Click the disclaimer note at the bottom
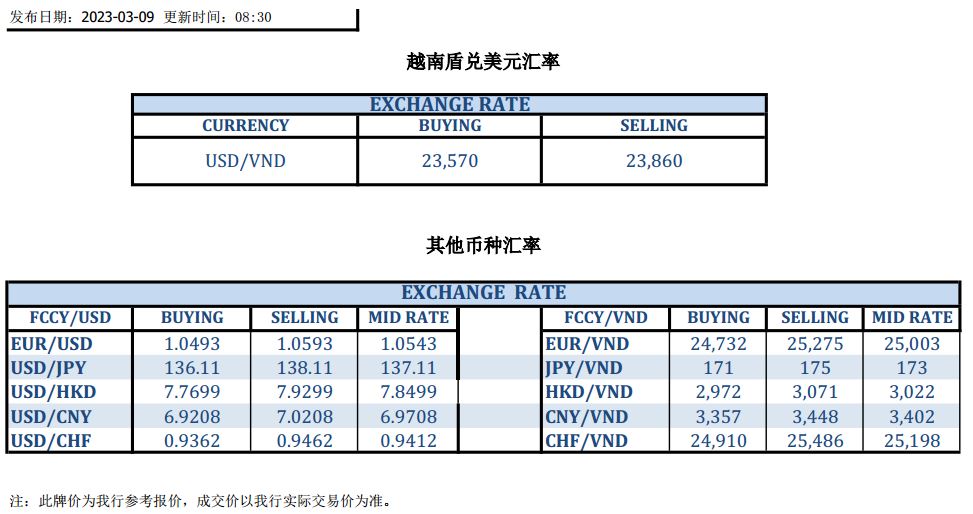 (x=200, y=500)
